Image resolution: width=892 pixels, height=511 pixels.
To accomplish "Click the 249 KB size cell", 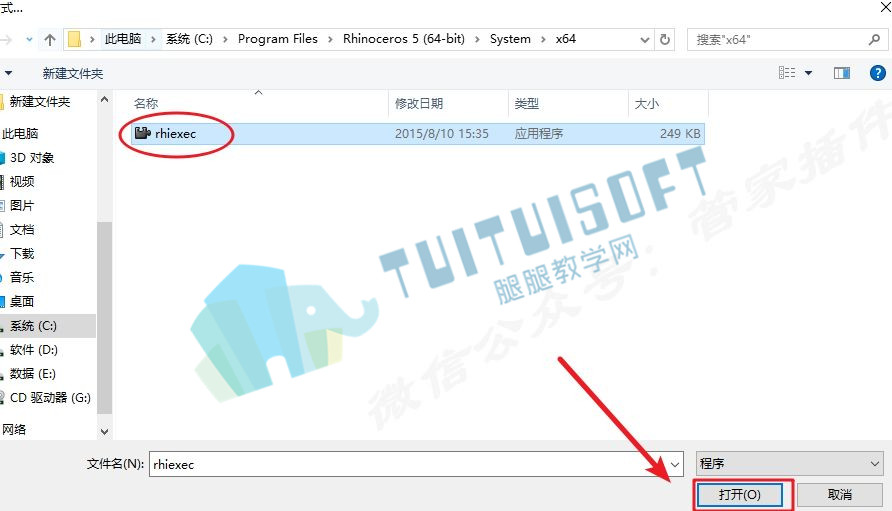I will coord(680,134).
